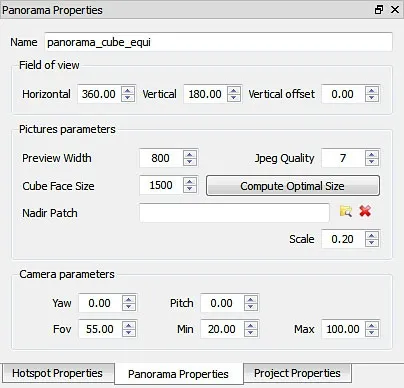404x388 pixels.
Task: Increase the Vertical field of view
Action: (x=234, y=90)
